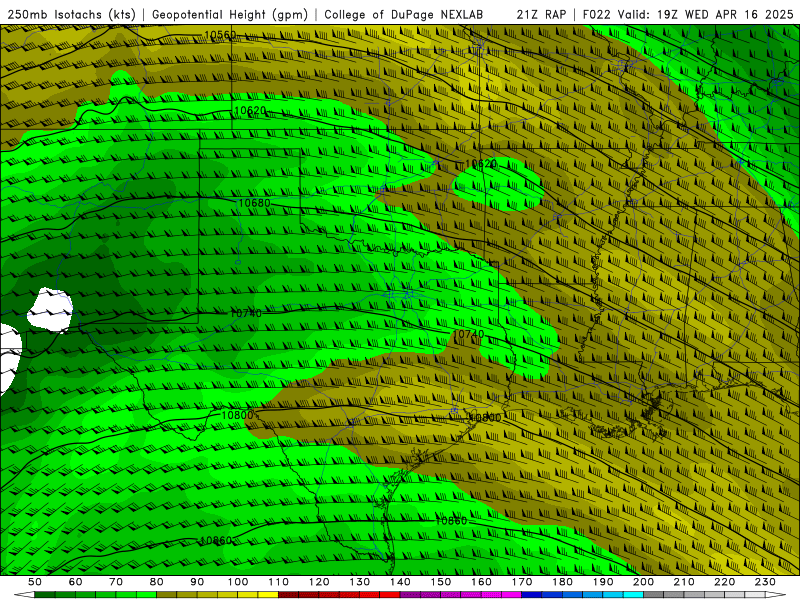800x600 pixels.
Task: Click the 190 knot tick label on colorbar
Action: [603, 582]
